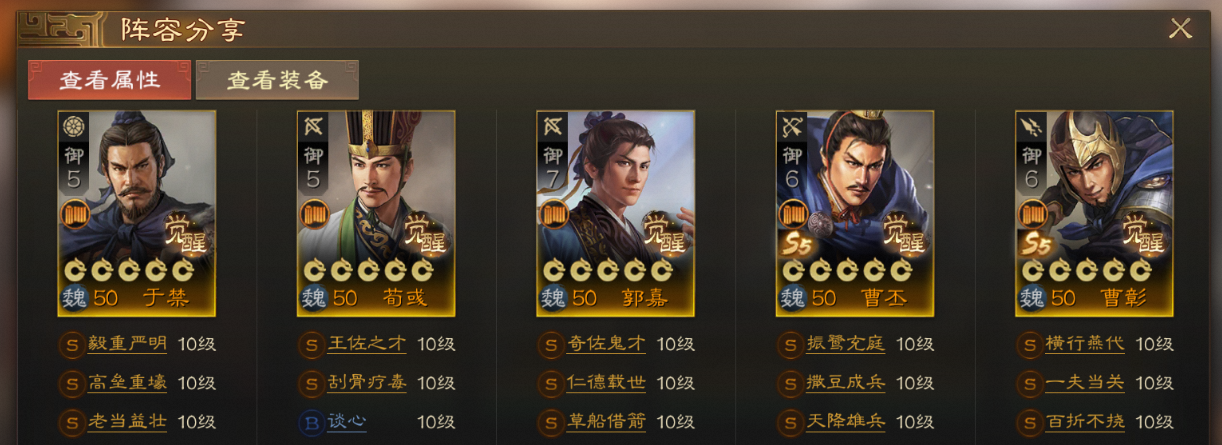
Task: Click the S-rank icon beside 横行燕代
Action: click(1028, 346)
